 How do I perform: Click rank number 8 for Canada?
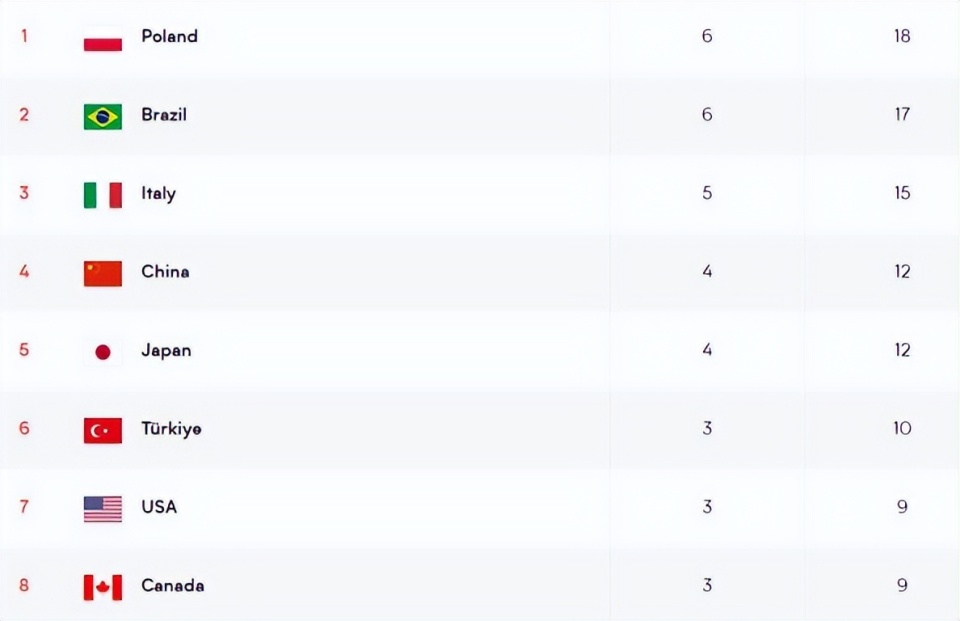24,585
